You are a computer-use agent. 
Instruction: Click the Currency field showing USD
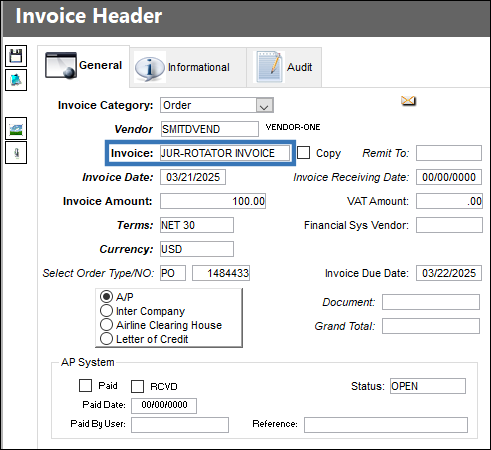[x=197, y=249]
